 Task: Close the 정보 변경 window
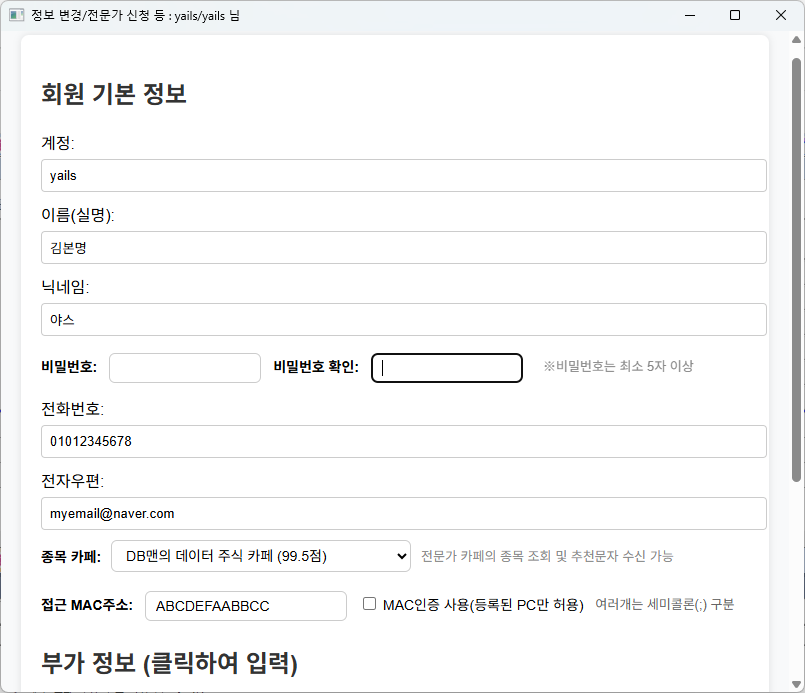coord(781,15)
